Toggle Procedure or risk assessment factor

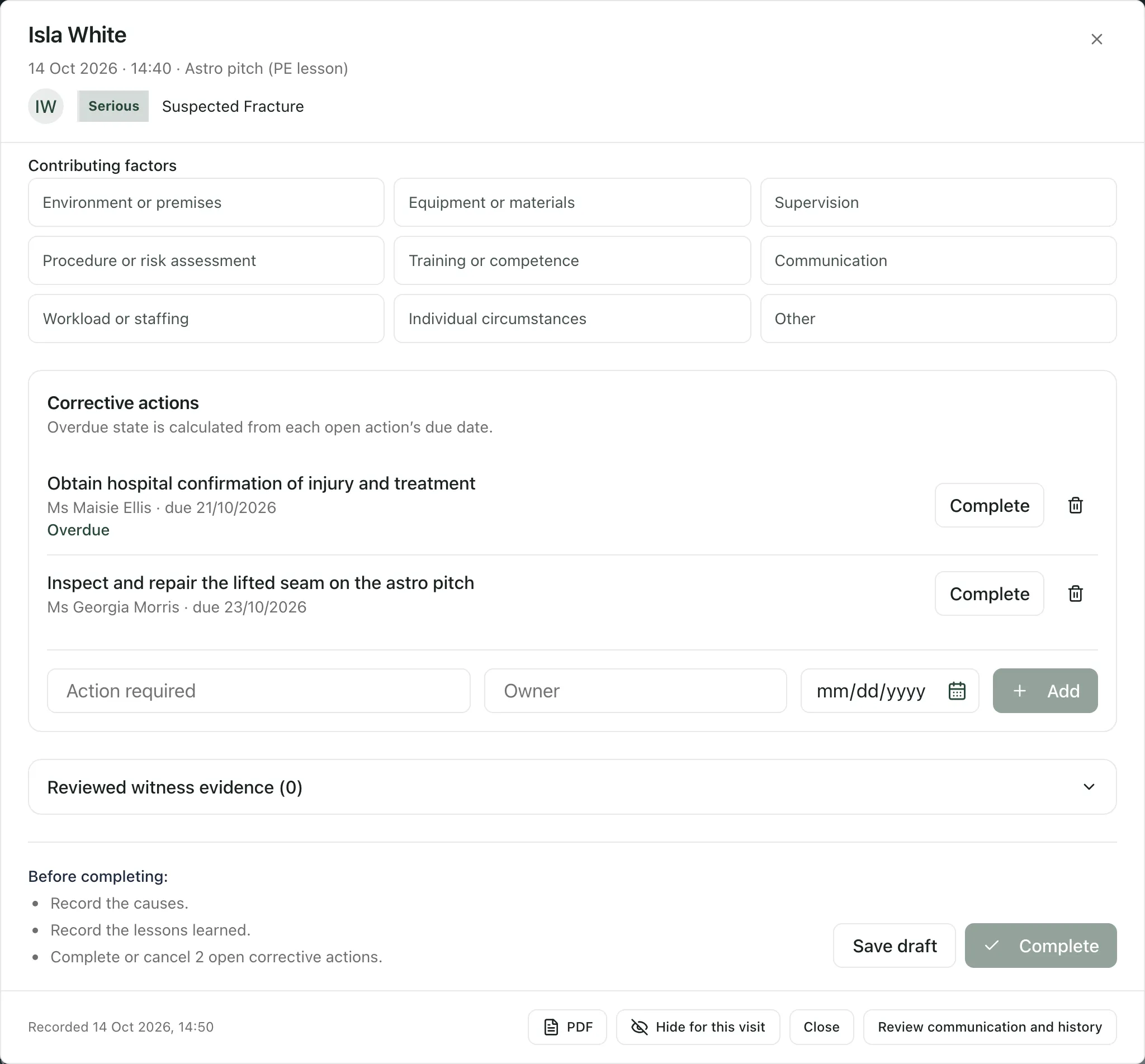(206, 260)
